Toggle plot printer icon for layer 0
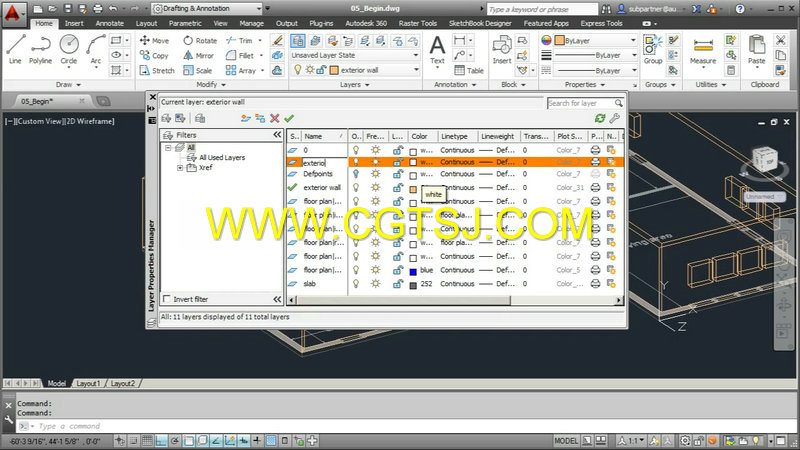This screenshot has width=800, height=450. [595, 150]
